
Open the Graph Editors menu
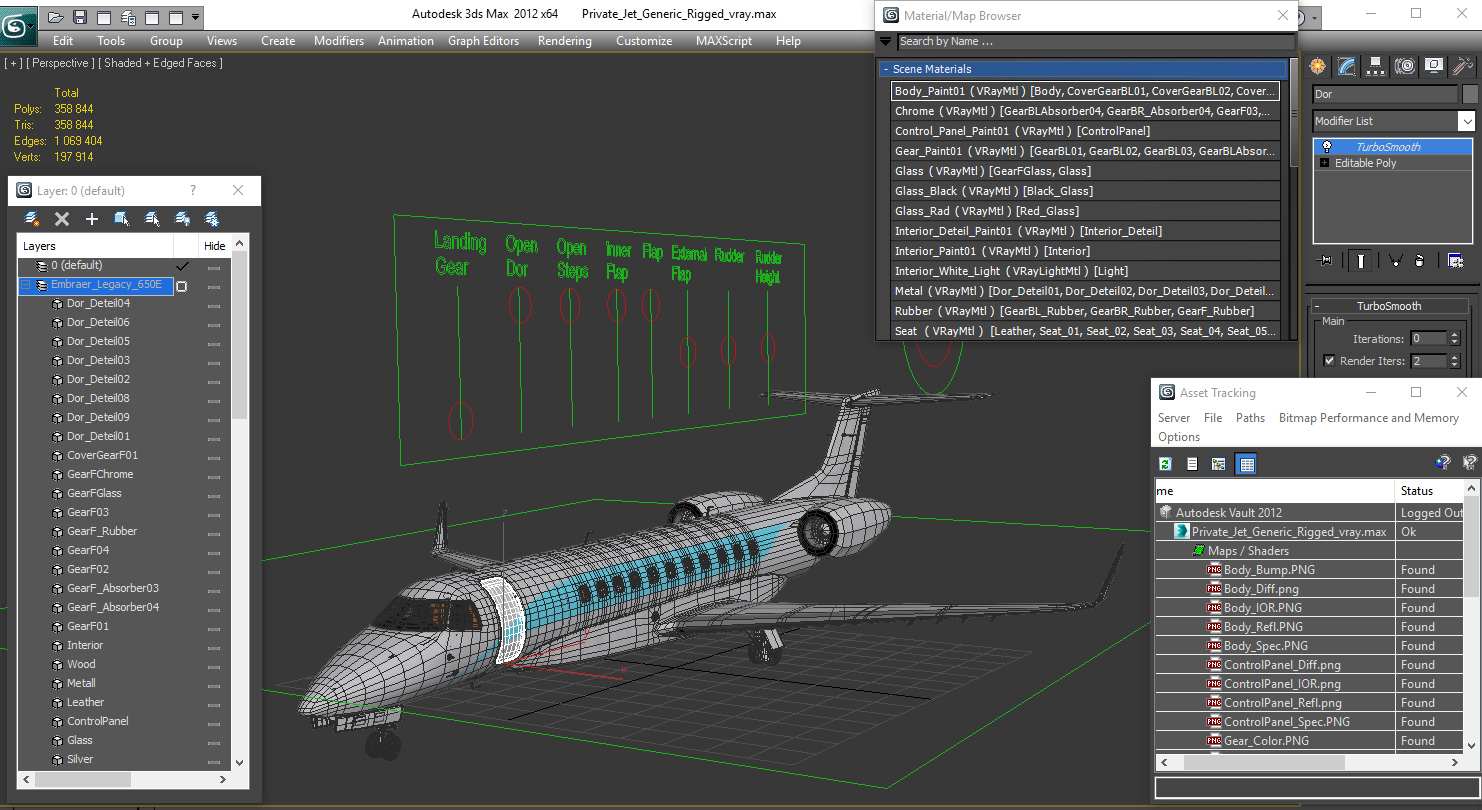click(483, 41)
